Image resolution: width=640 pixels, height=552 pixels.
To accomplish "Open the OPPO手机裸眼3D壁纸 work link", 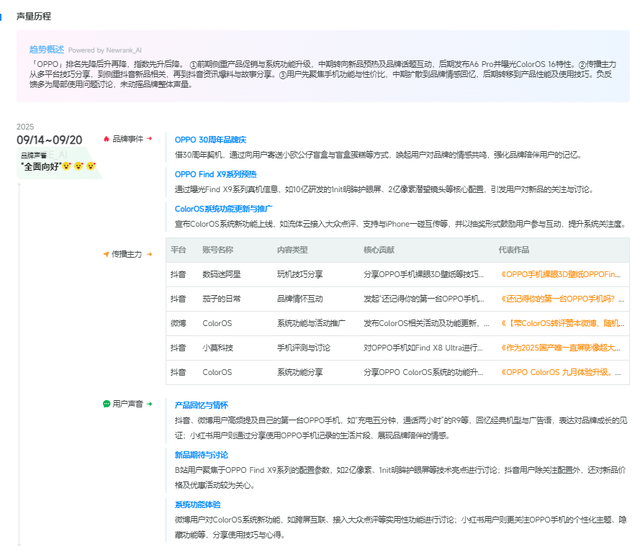I will pos(561,274).
